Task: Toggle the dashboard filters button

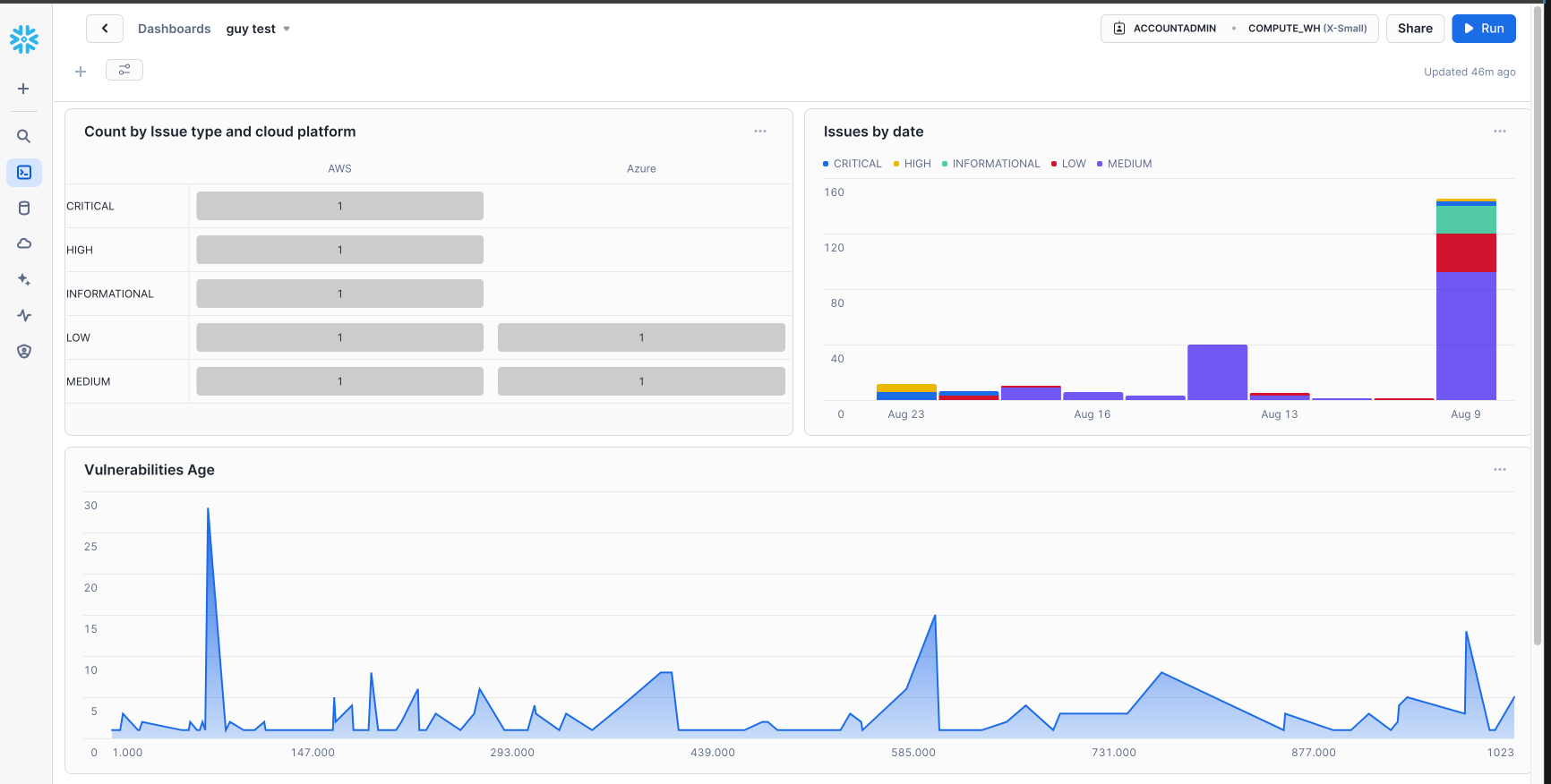Action: (124, 70)
